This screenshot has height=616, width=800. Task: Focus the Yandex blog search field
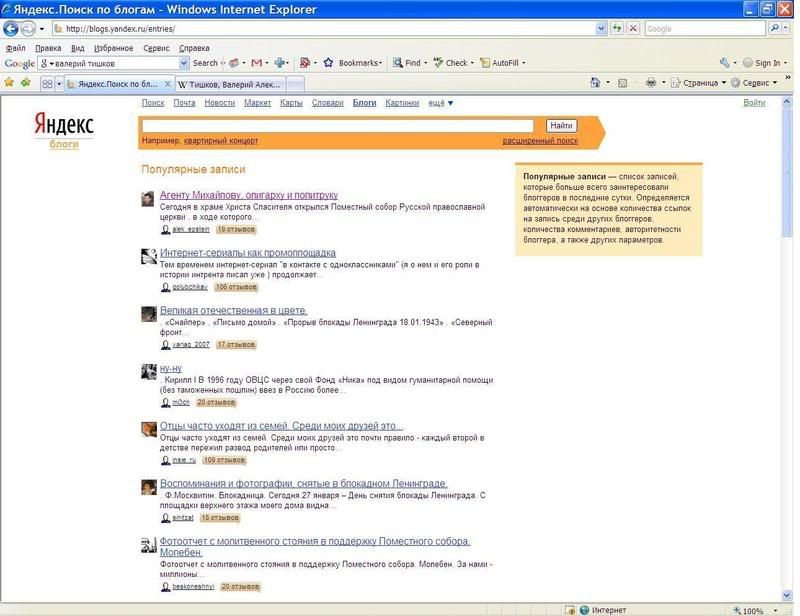(337, 126)
